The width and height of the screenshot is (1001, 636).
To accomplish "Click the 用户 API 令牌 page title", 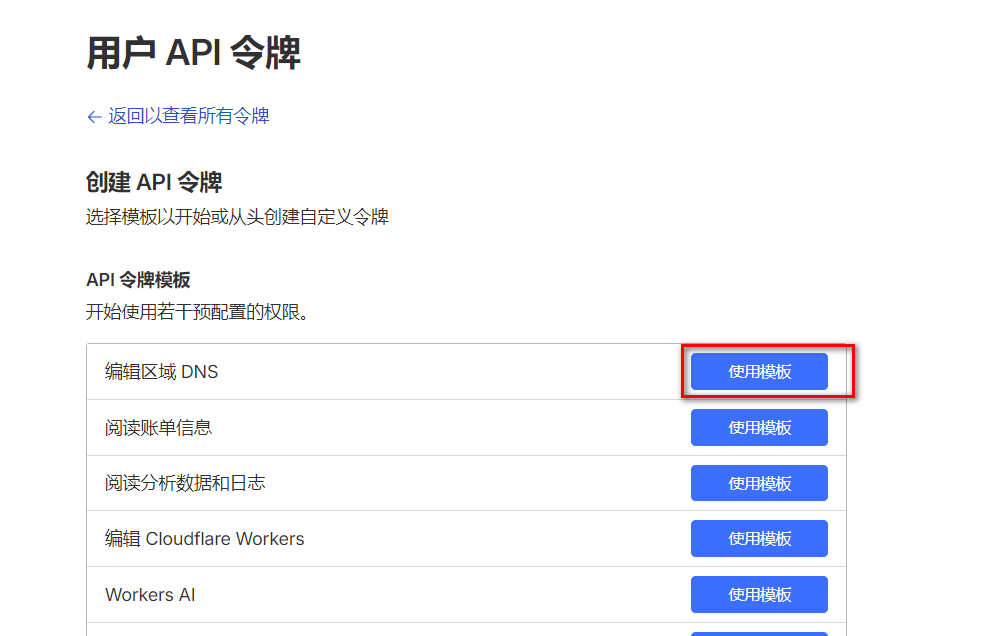I will click(x=193, y=53).
